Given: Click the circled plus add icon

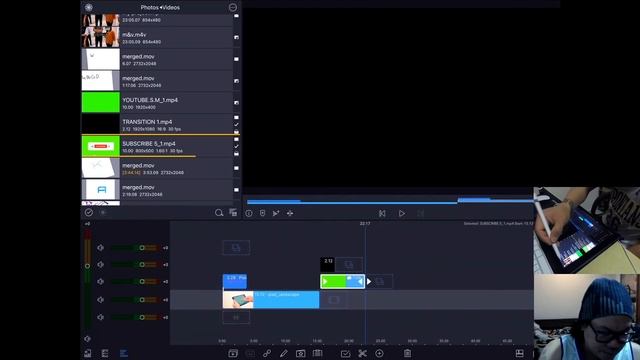Looking at the screenshot, I should pos(379,353).
